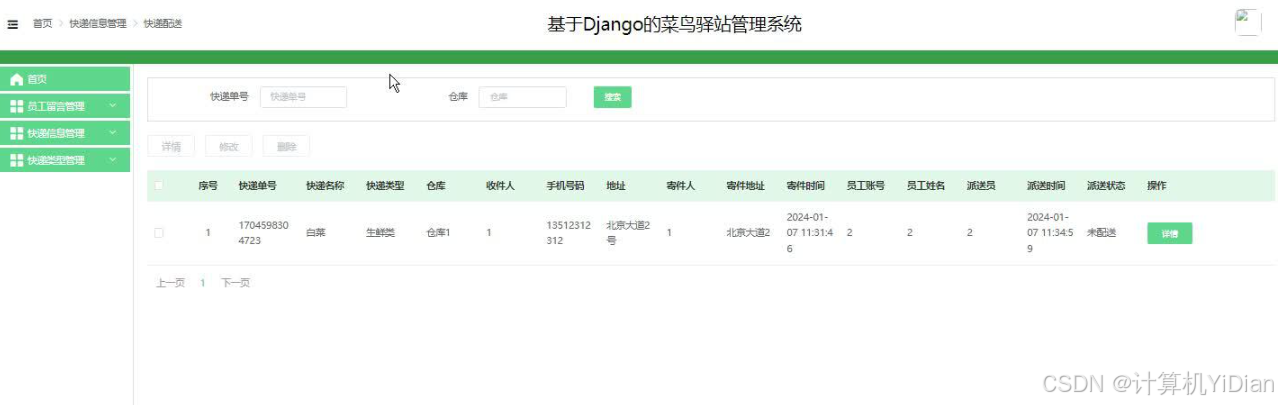Click the 寄件地址 column header
The height and width of the screenshot is (405, 1278).
click(x=746, y=186)
